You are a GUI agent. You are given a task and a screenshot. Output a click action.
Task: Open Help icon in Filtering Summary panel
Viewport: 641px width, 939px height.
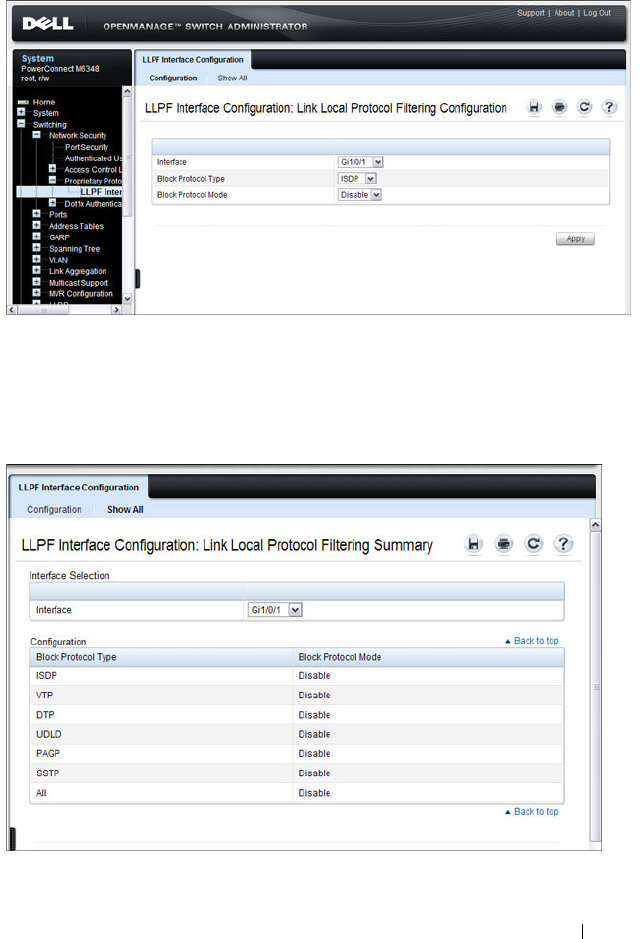(x=563, y=544)
